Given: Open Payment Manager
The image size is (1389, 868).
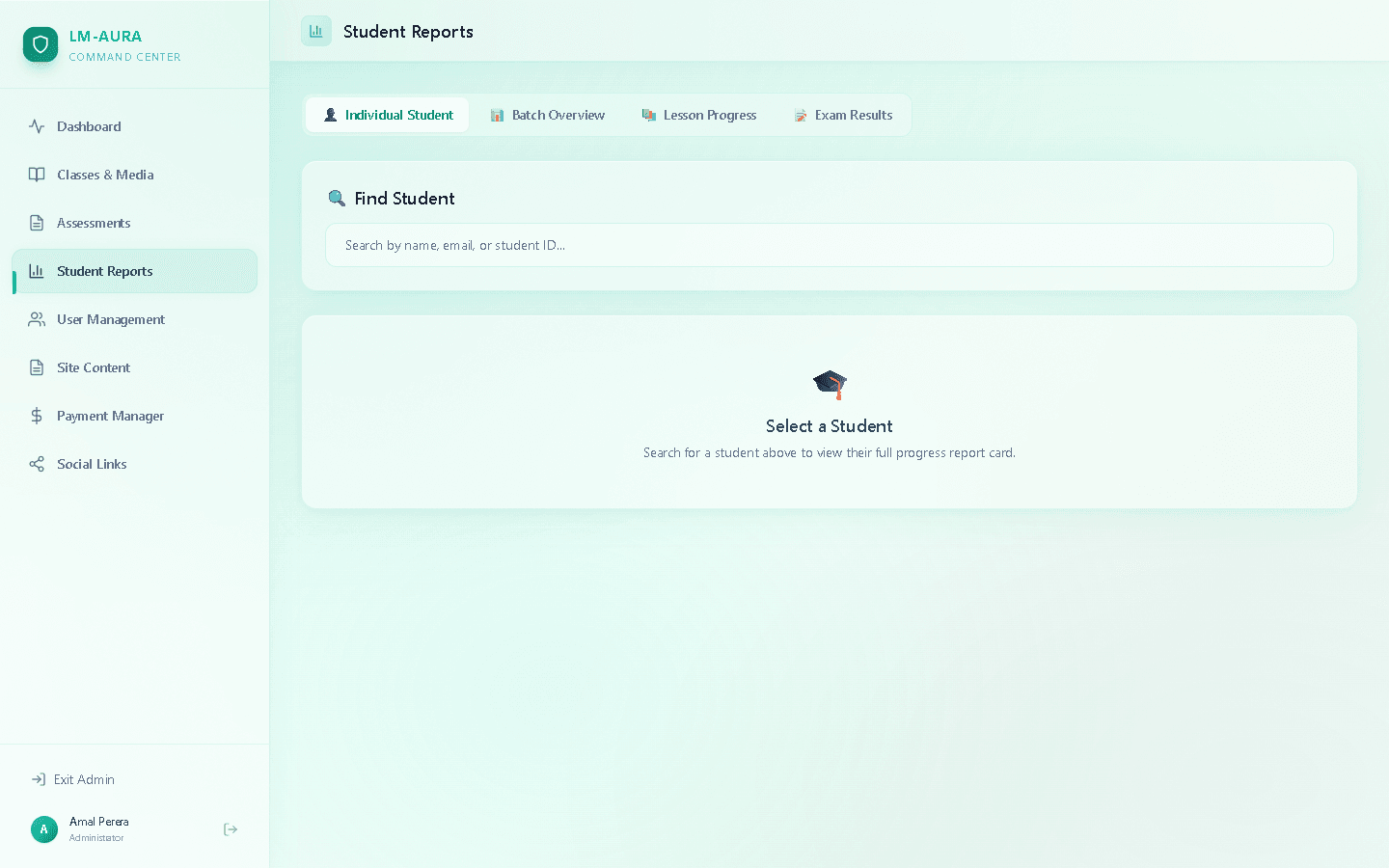Looking at the screenshot, I should (x=134, y=416).
